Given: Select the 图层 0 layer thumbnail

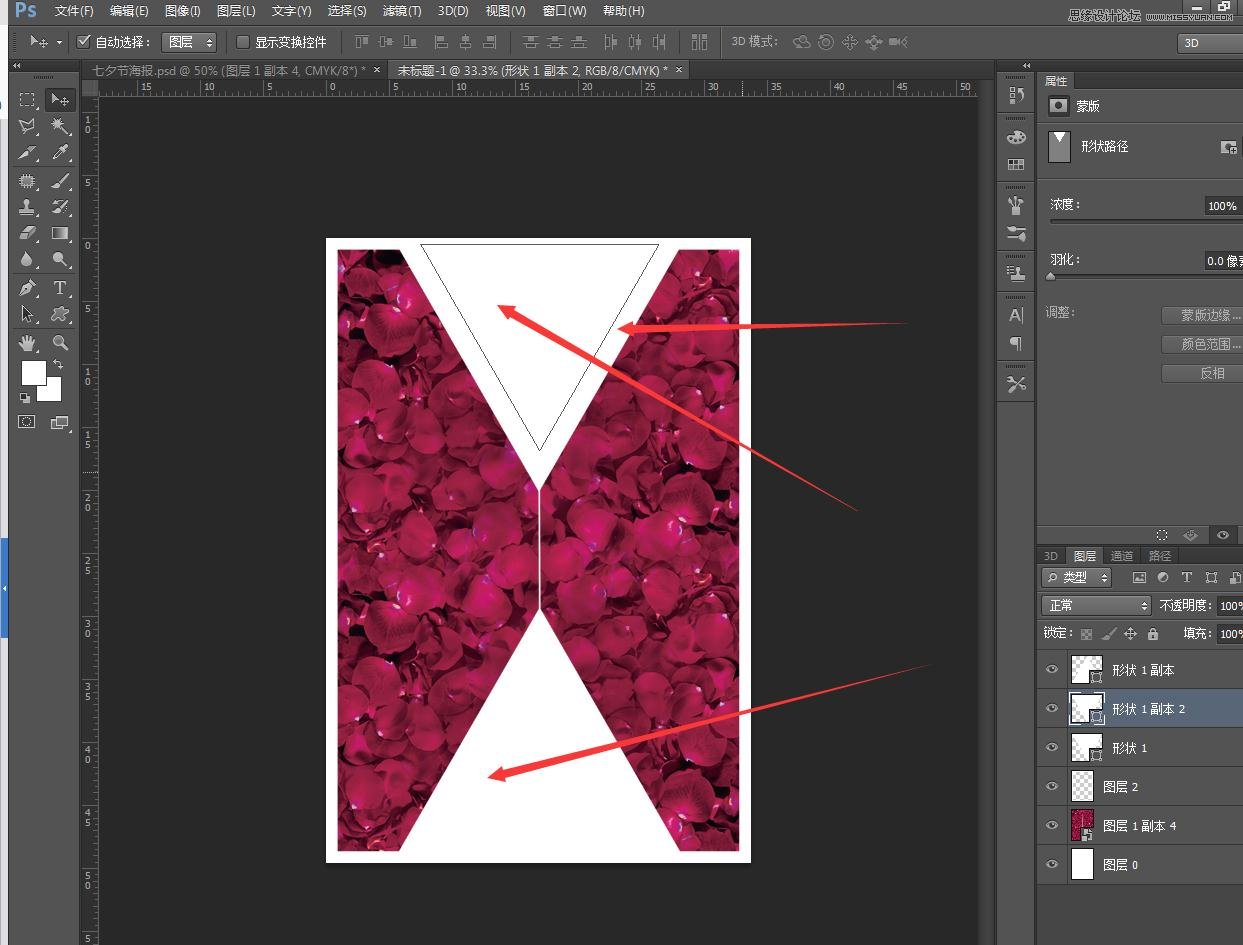Looking at the screenshot, I should pyautogui.click(x=1082, y=864).
